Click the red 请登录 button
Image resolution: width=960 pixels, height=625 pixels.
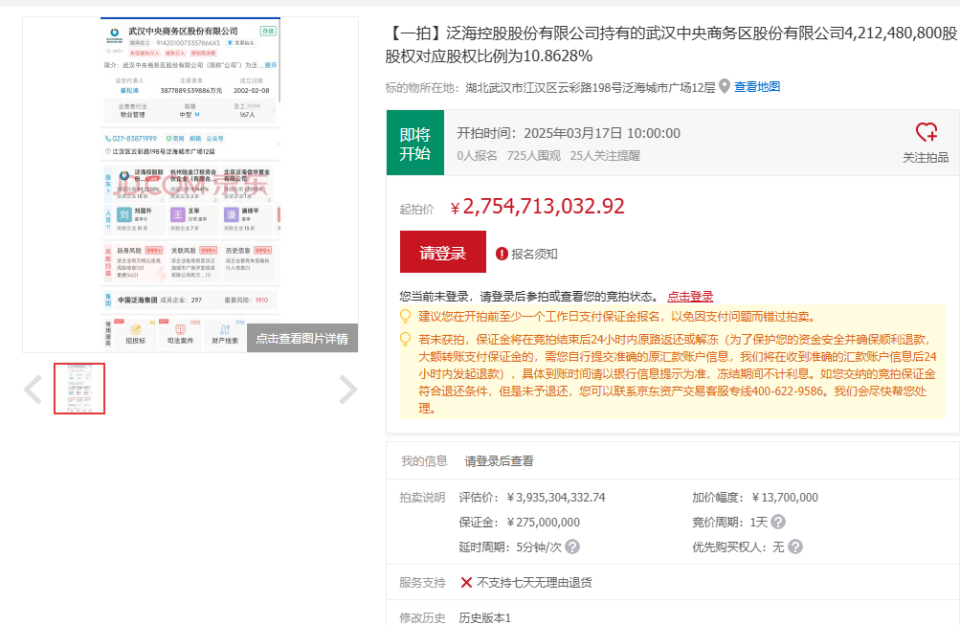443,252
